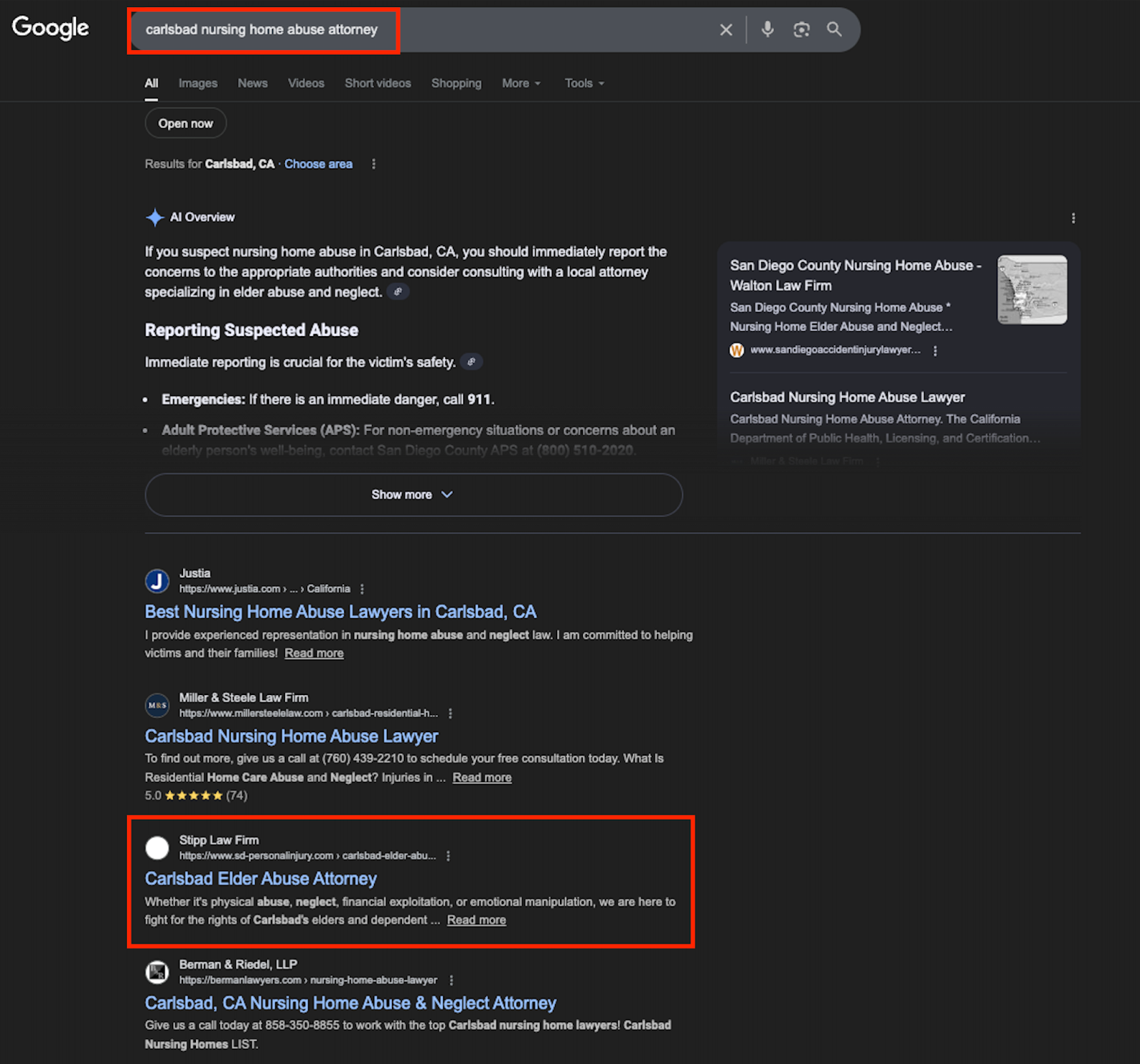The image size is (1140, 1064).
Task: Click the magnifying glass search icon
Action: pos(834,29)
